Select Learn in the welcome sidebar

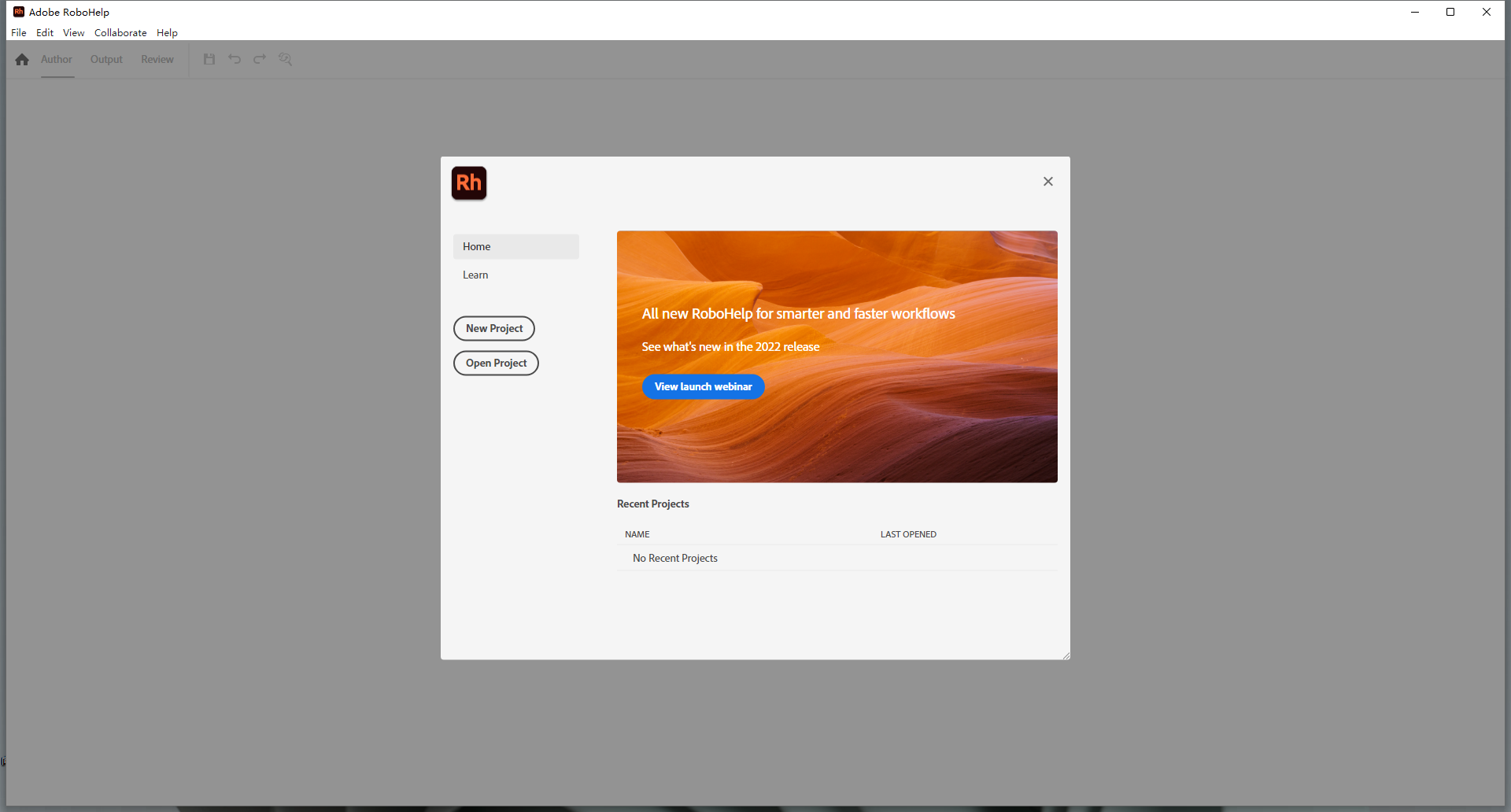[516, 275]
